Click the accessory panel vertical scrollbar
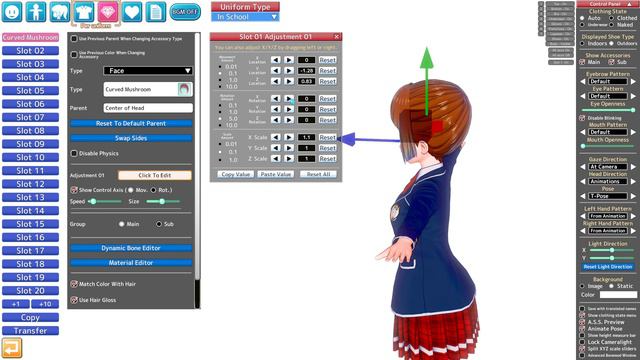The height and width of the screenshot is (360, 640). [x=198, y=170]
